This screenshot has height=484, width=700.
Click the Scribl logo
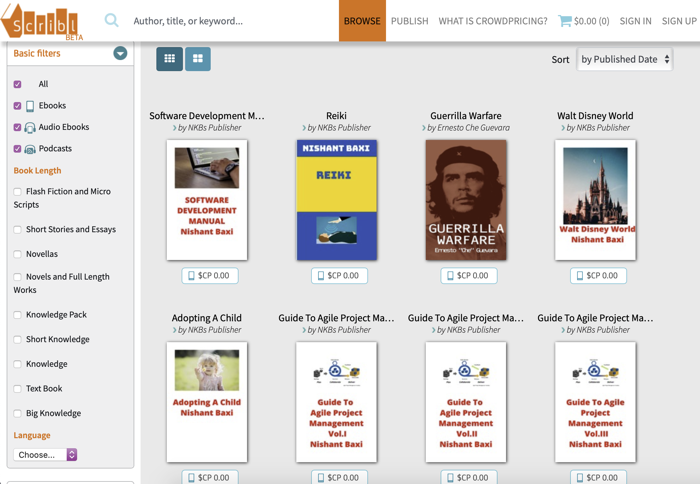tap(42, 22)
